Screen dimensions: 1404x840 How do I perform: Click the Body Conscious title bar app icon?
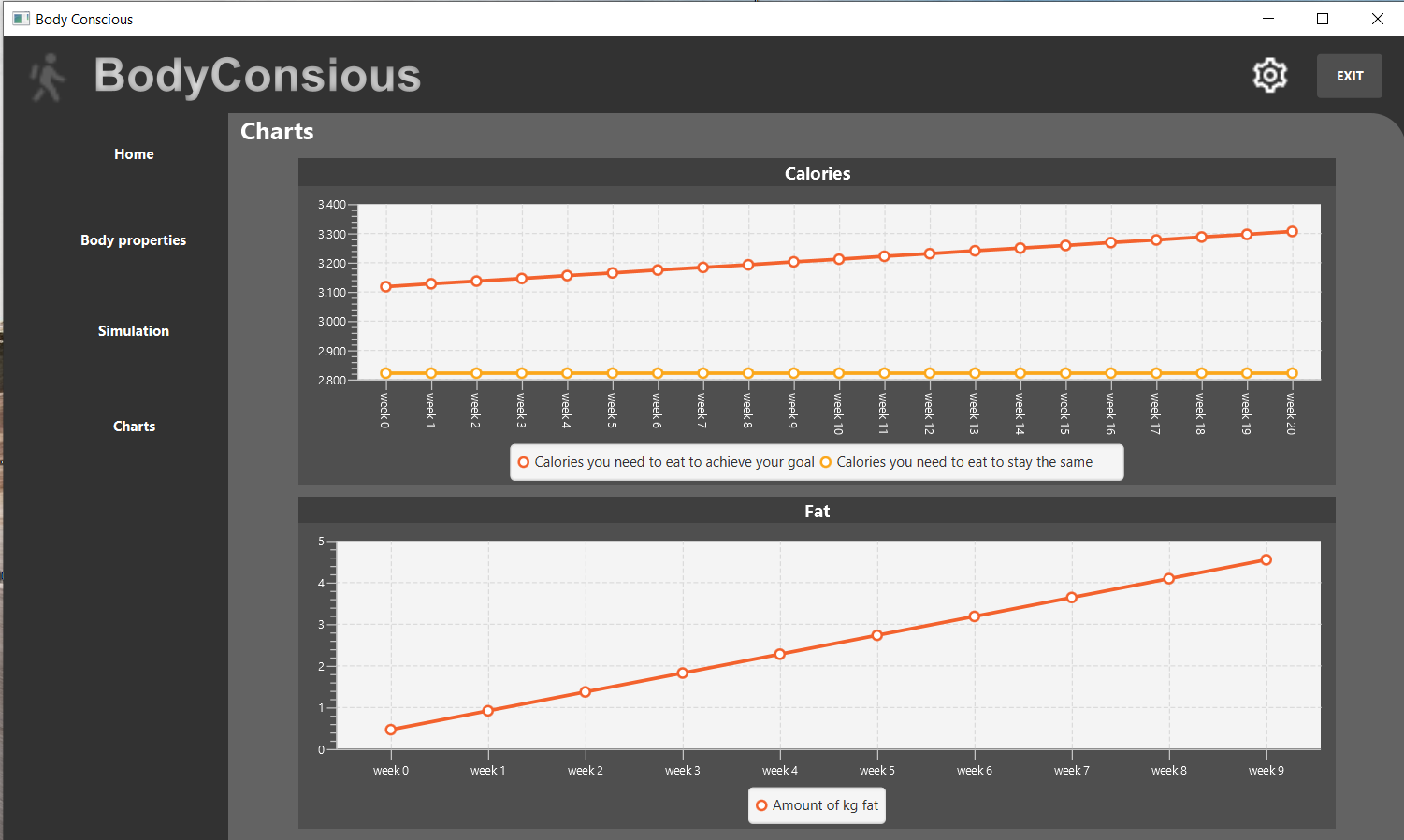pyautogui.click(x=21, y=19)
